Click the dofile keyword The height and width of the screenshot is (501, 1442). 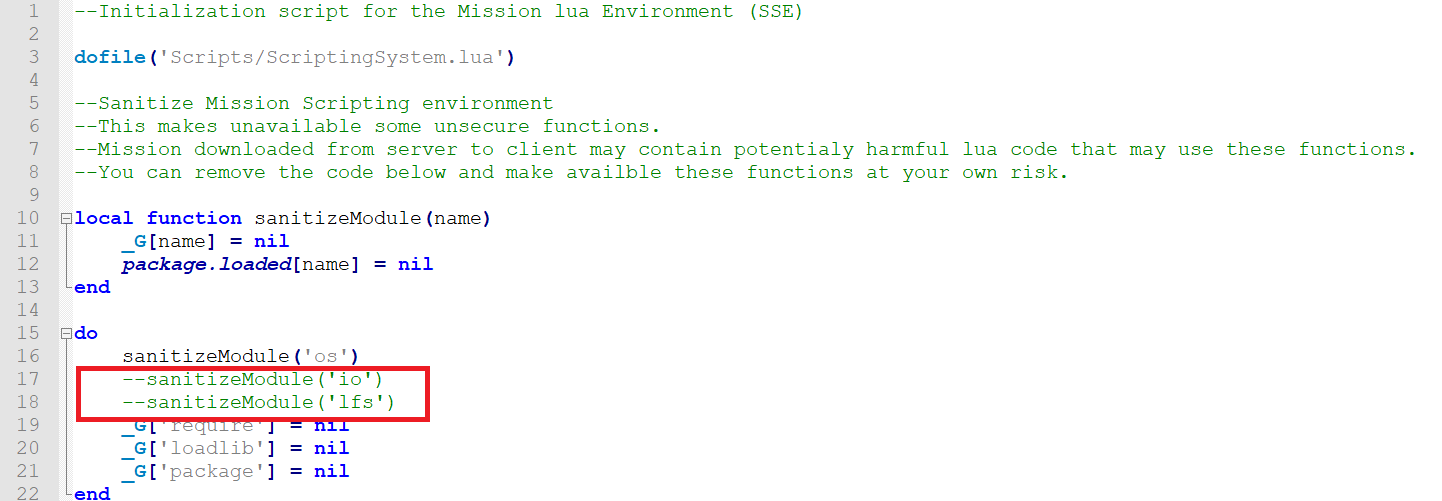tap(110, 57)
